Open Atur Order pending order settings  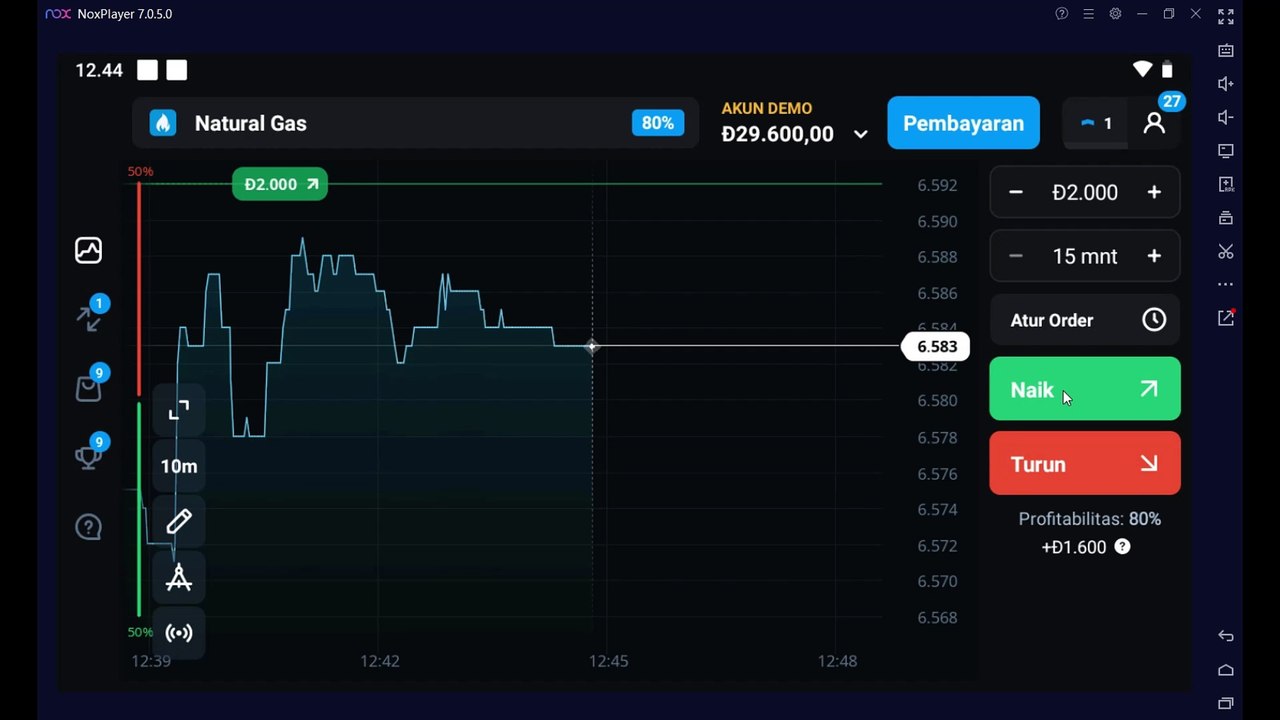(x=1085, y=320)
